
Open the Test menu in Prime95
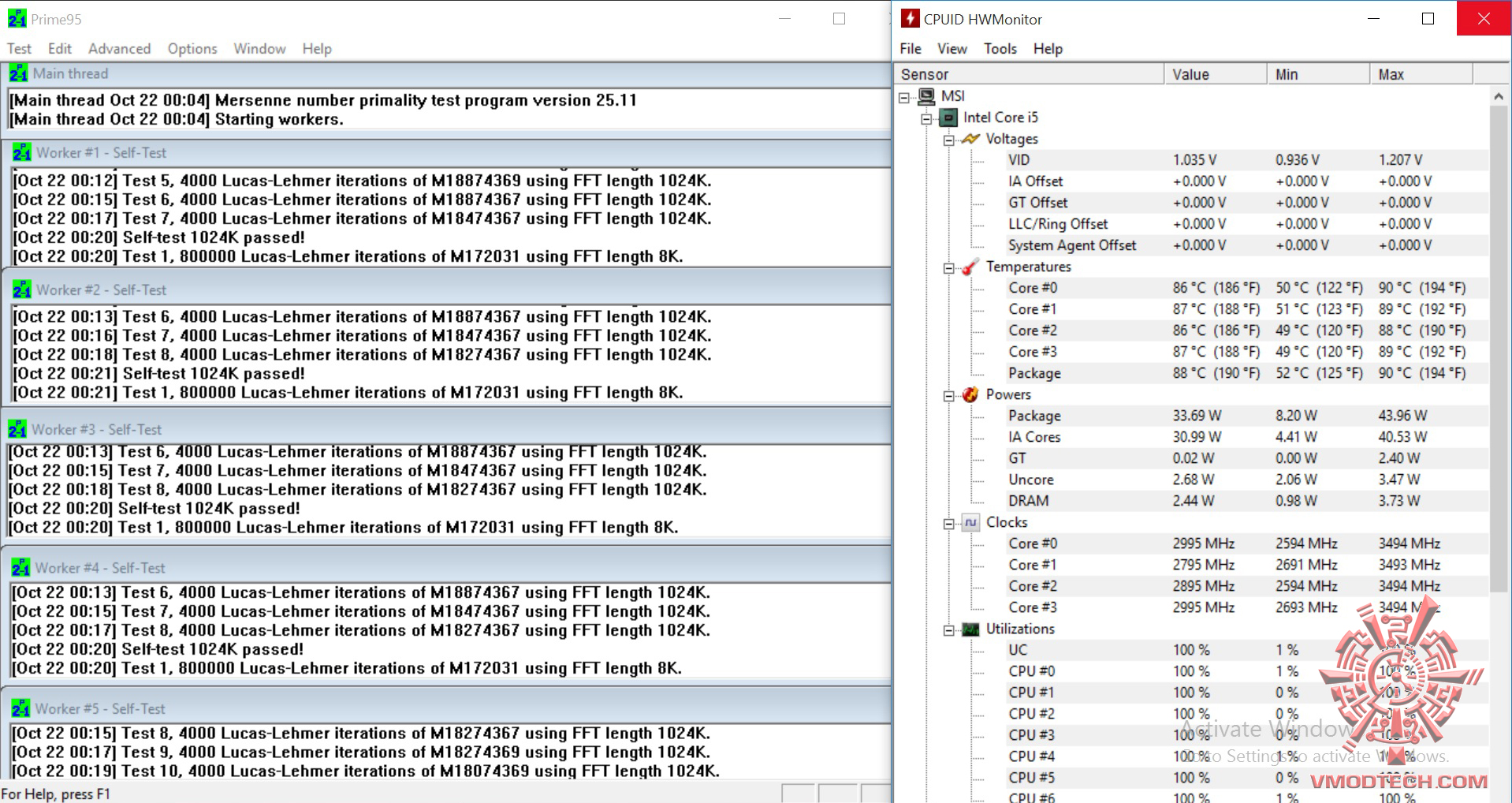(19, 48)
